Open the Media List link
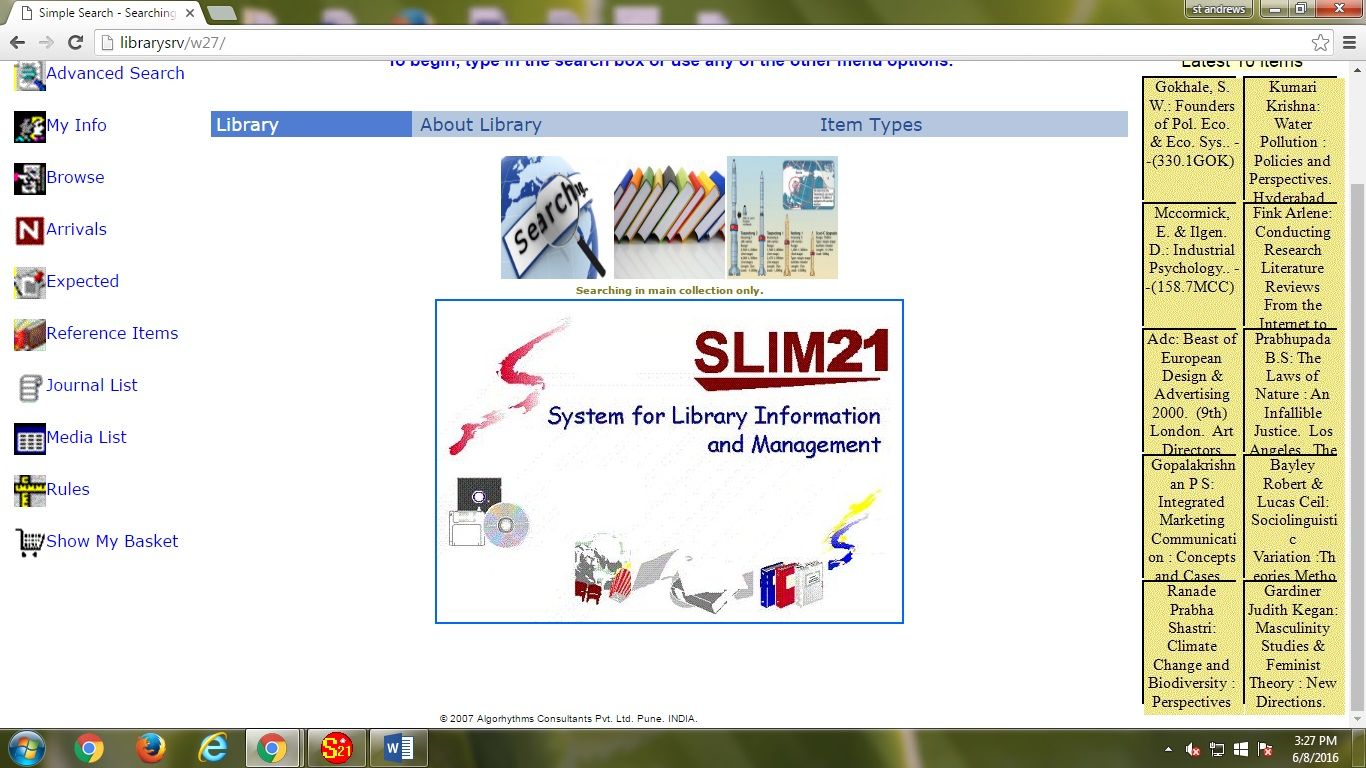The image size is (1366, 768). point(86,437)
